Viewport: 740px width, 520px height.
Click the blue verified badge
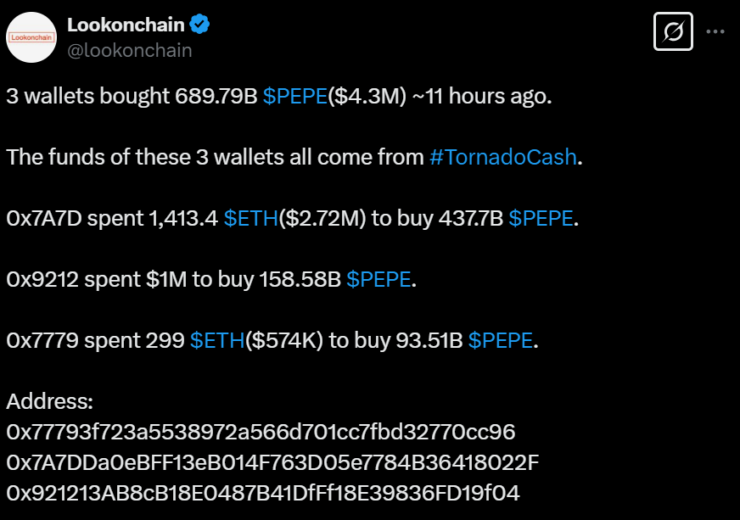200,24
